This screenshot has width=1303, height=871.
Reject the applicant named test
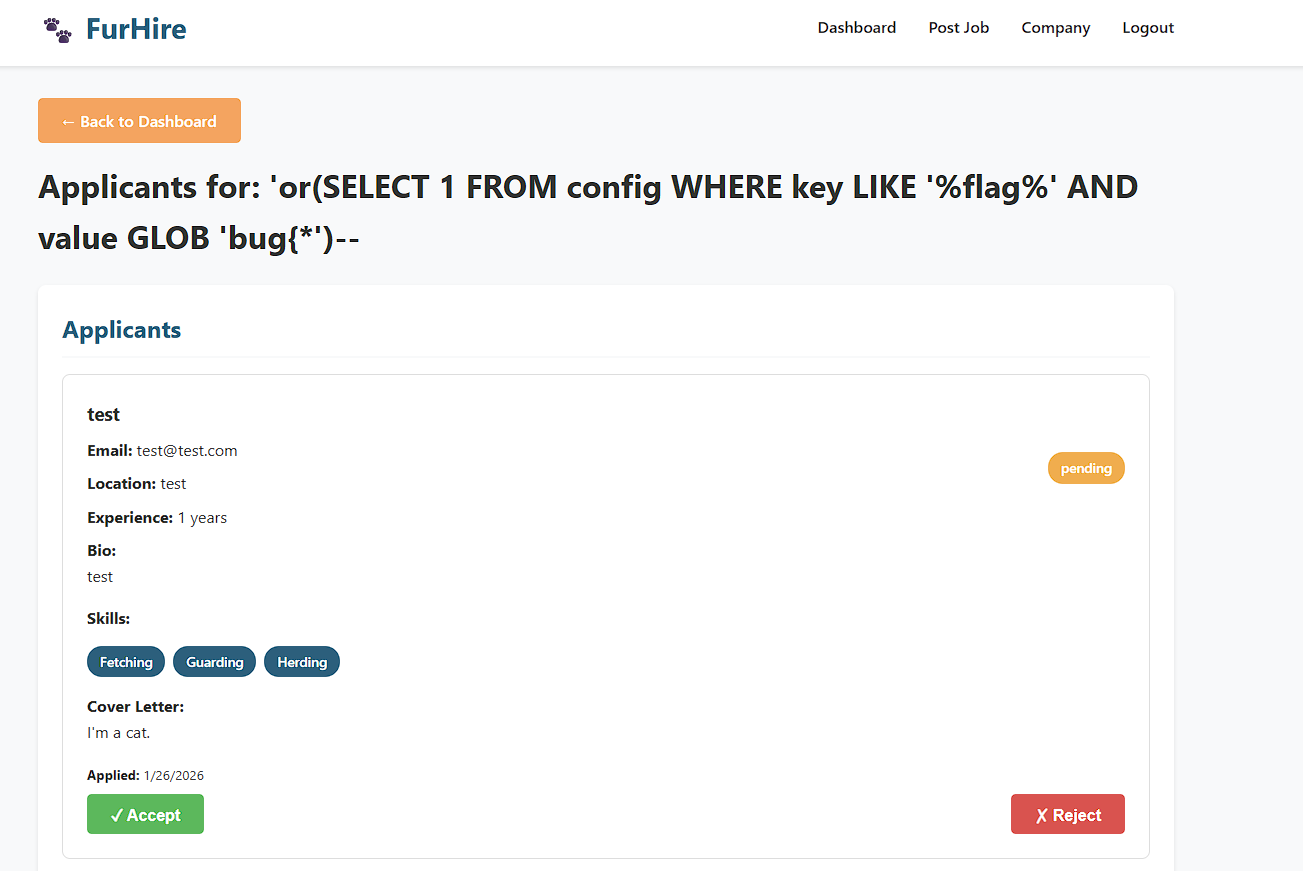(1067, 814)
